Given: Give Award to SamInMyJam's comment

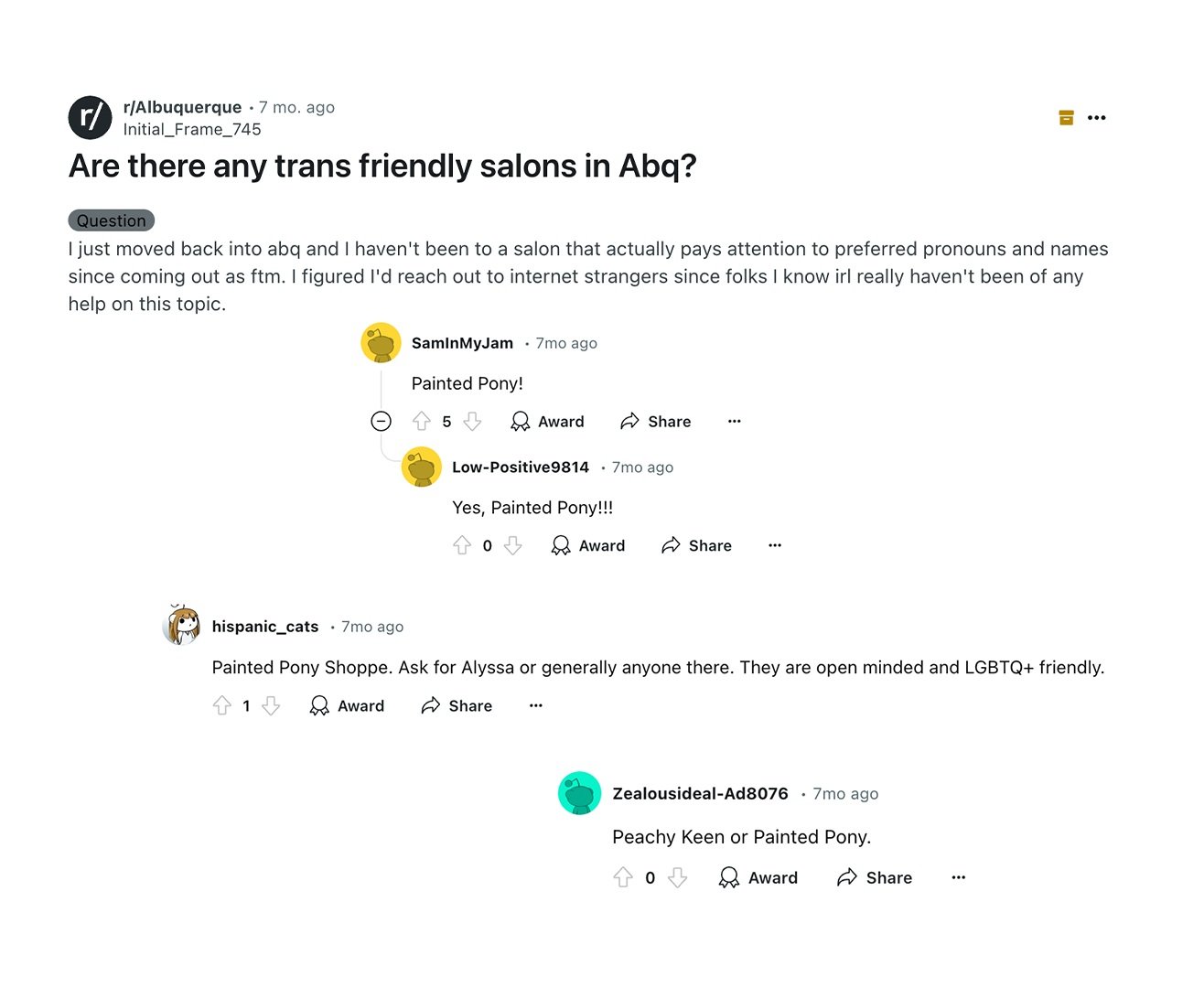Looking at the screenshot, I should (547, 421).
